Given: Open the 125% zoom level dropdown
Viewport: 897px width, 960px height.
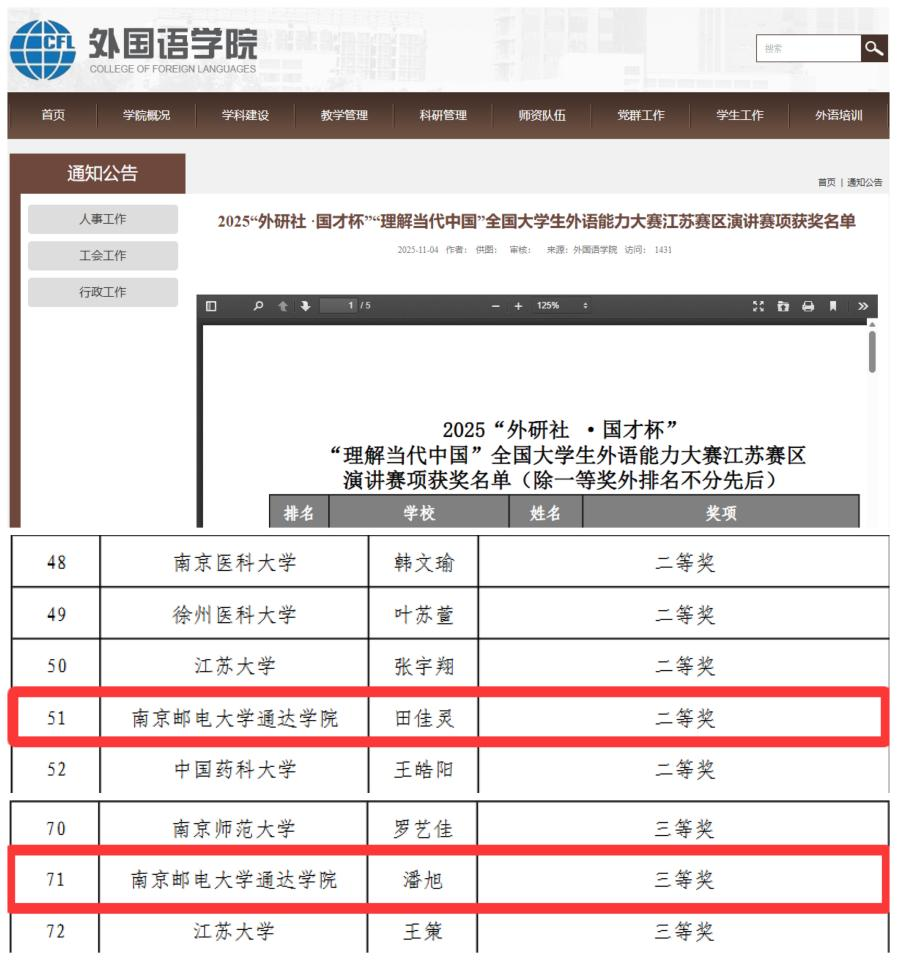Looking at the screenshot, I should click(x=562, y=306).
